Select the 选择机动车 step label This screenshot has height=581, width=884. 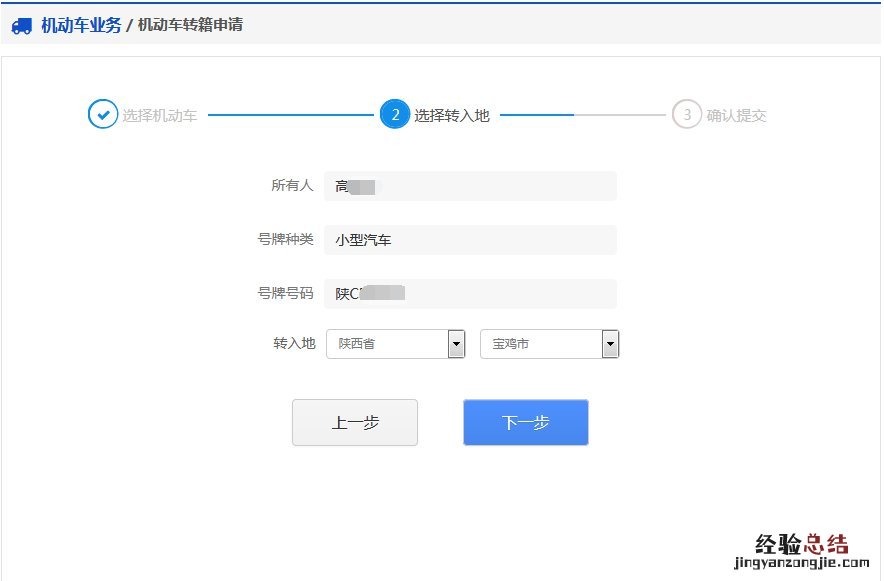(x=159, y=116)
